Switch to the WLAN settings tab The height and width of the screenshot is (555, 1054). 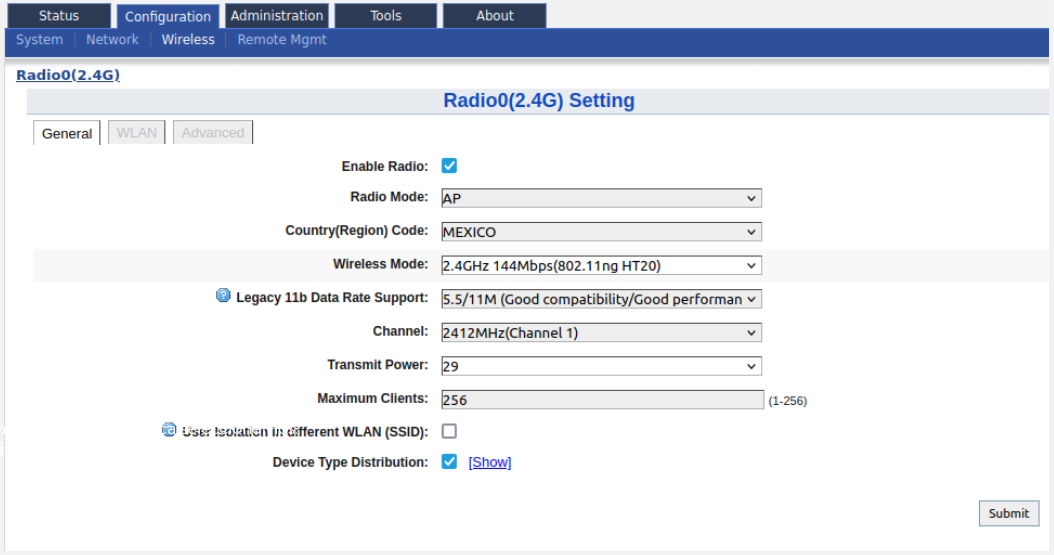click(136, 132)
